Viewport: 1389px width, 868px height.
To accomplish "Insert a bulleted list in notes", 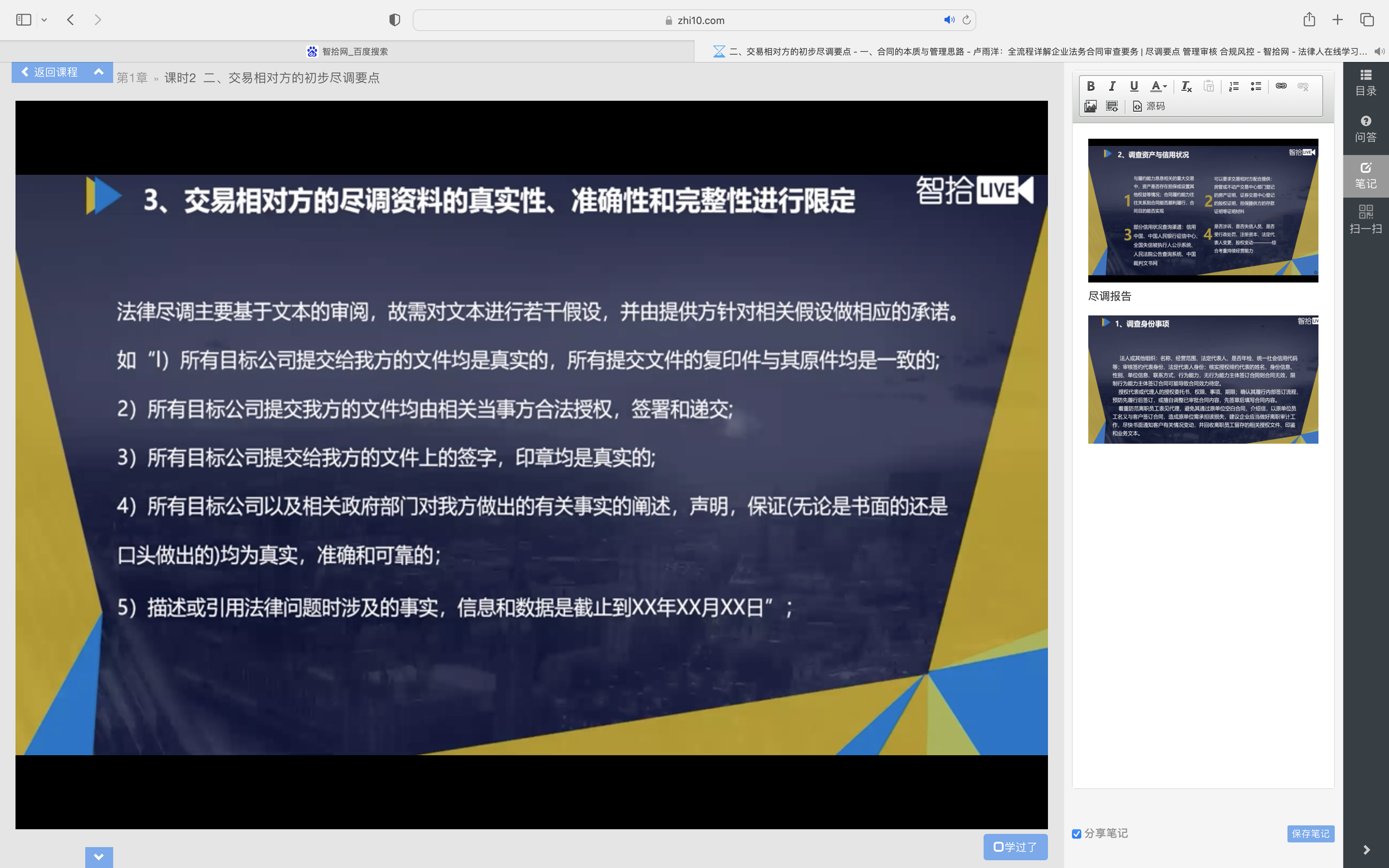I will point(1256,87).
